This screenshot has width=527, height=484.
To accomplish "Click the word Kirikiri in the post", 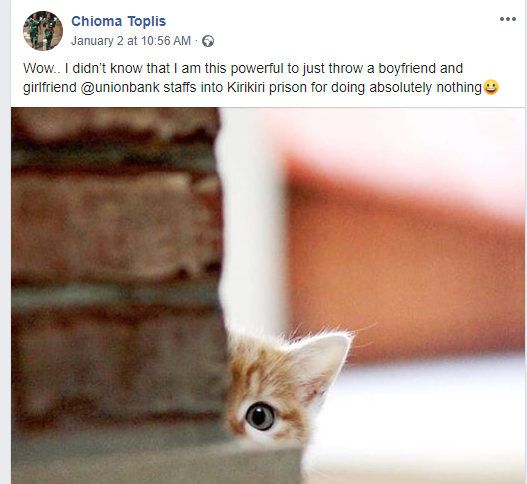I will pos(246,87).
